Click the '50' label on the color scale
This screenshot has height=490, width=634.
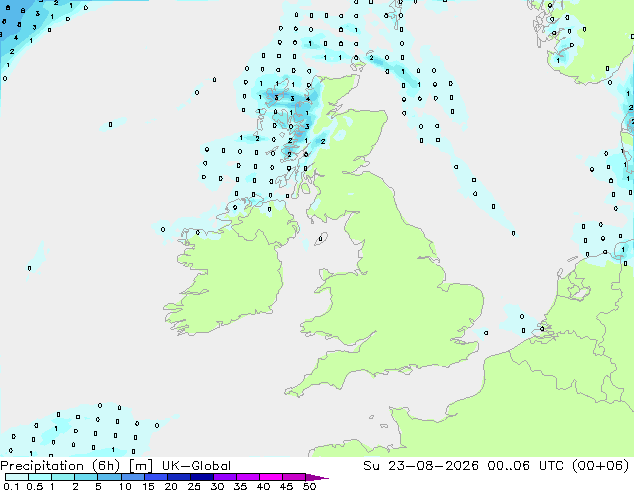click(309, 486)
